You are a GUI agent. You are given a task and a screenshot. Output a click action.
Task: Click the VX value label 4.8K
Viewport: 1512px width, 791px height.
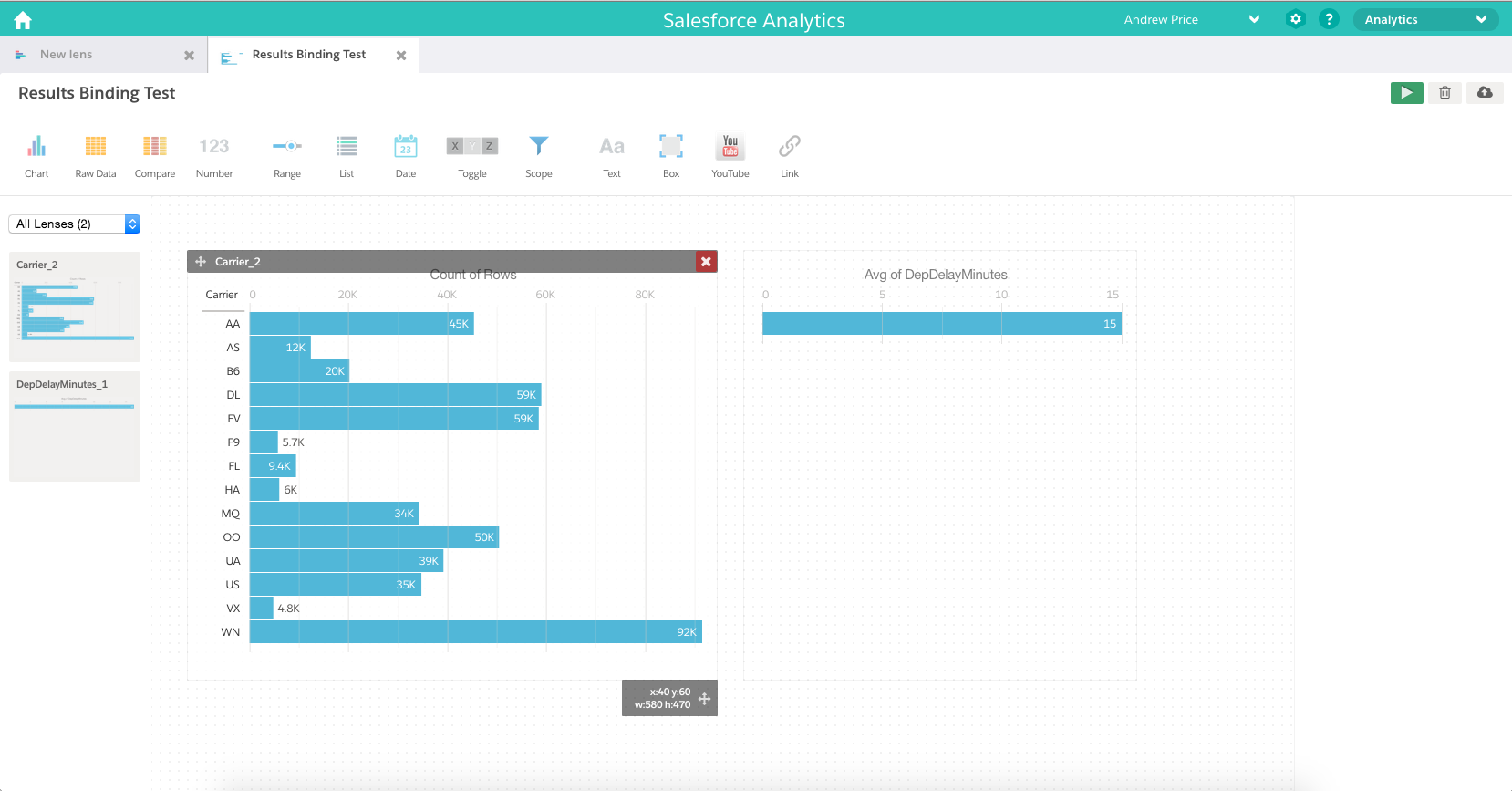coord(288,609)
